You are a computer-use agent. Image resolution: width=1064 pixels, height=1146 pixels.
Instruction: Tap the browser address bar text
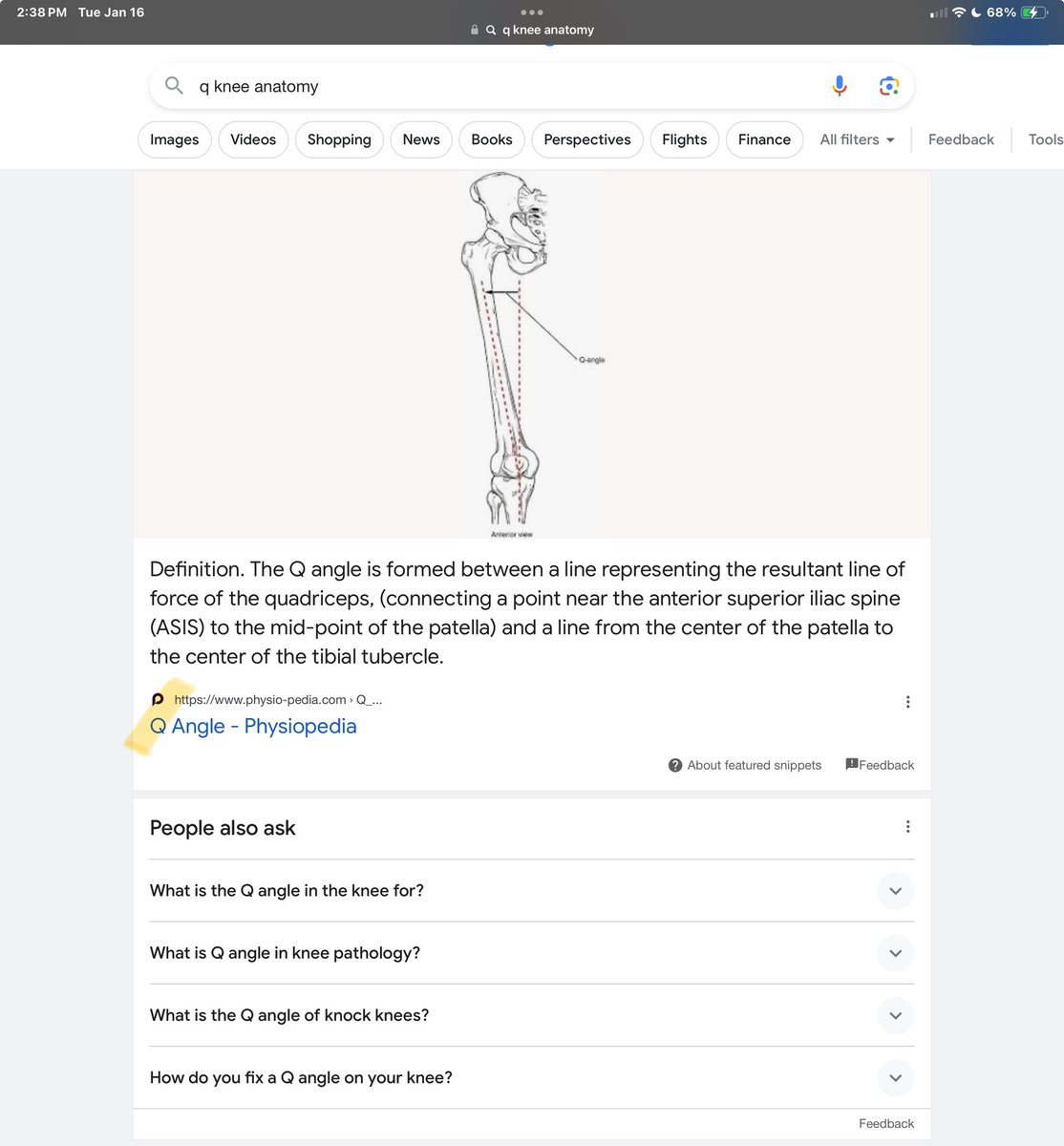coord(548,30)
